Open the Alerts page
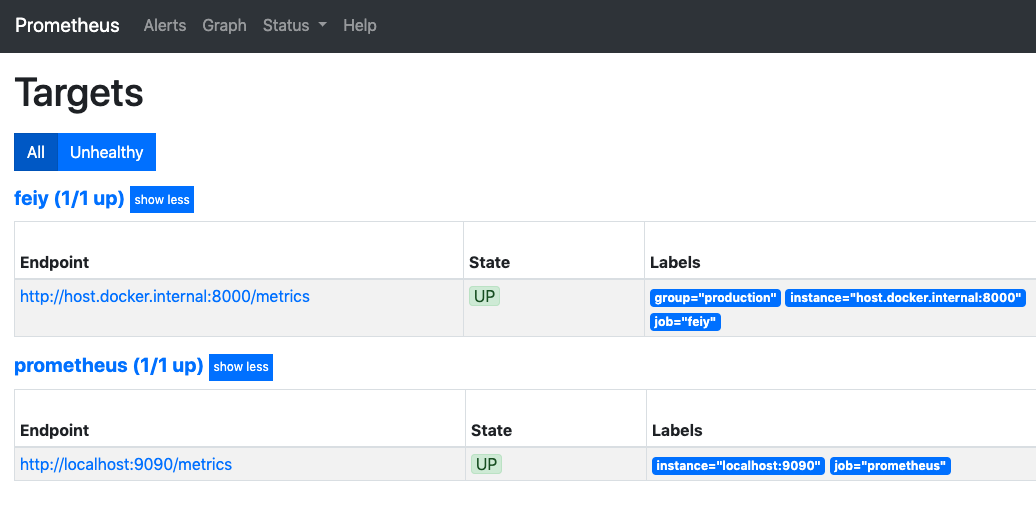Image resolution: width=1036 pixels, height=520 pixels. [165, 26]
